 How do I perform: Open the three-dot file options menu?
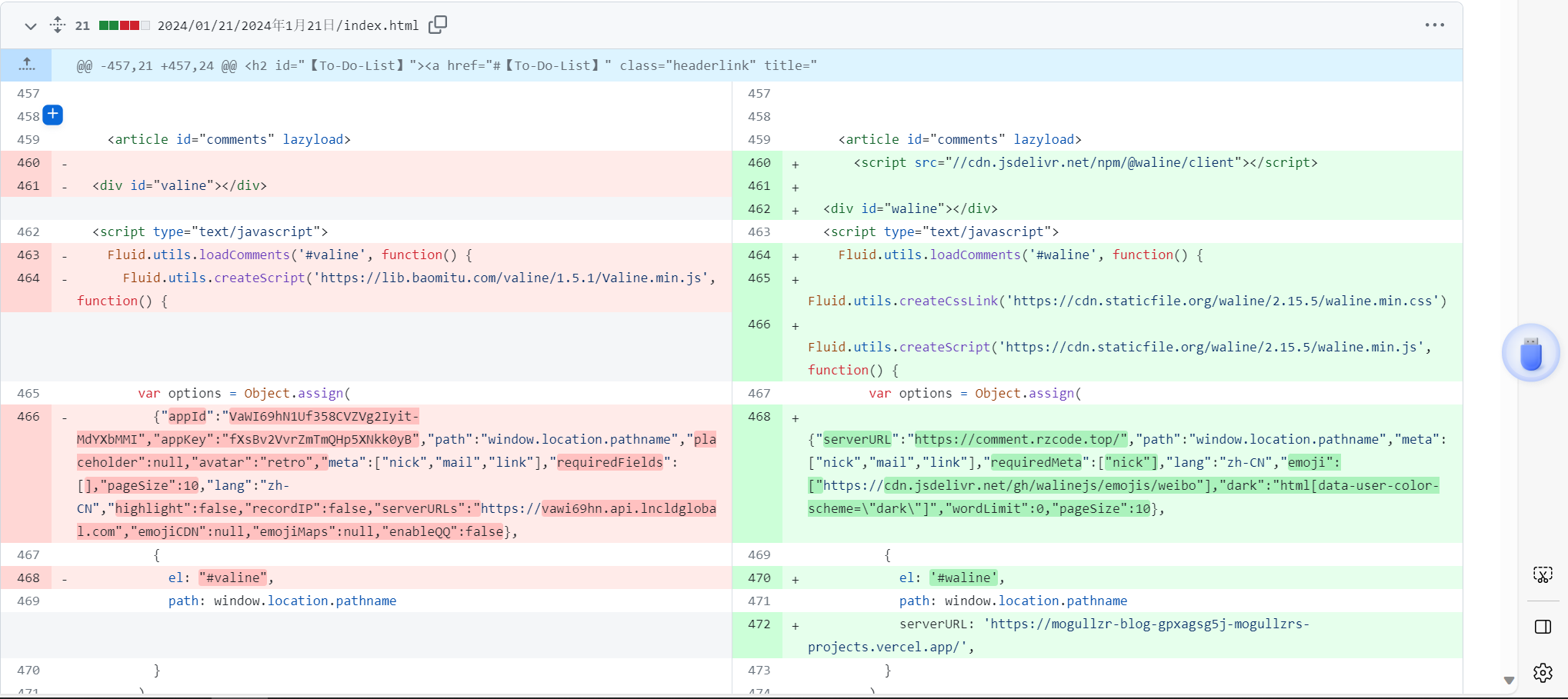pyautogui.click(x=1434, y=25)
